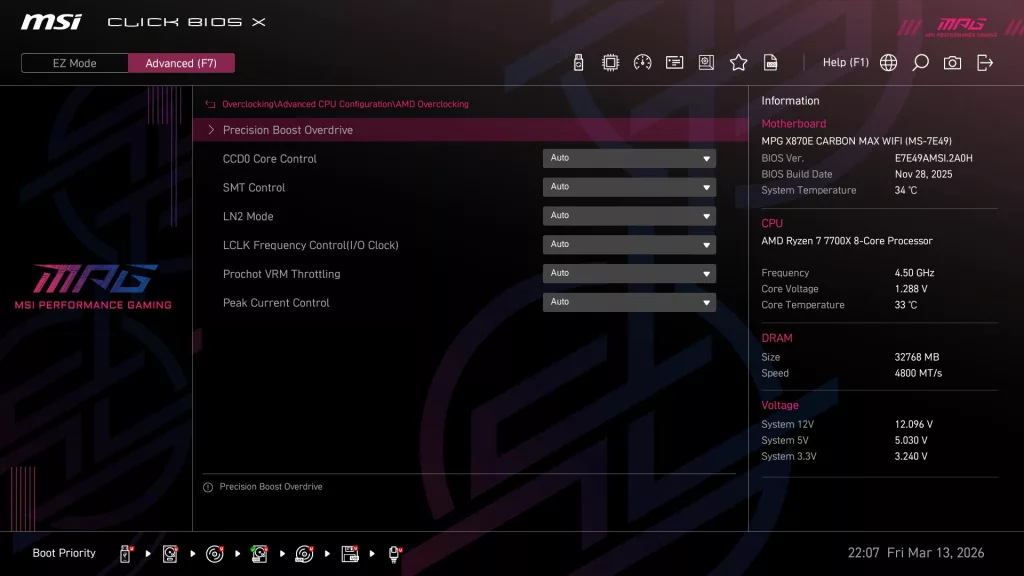
Task: Switch to the EZ Mode tab
Action: 73,63
